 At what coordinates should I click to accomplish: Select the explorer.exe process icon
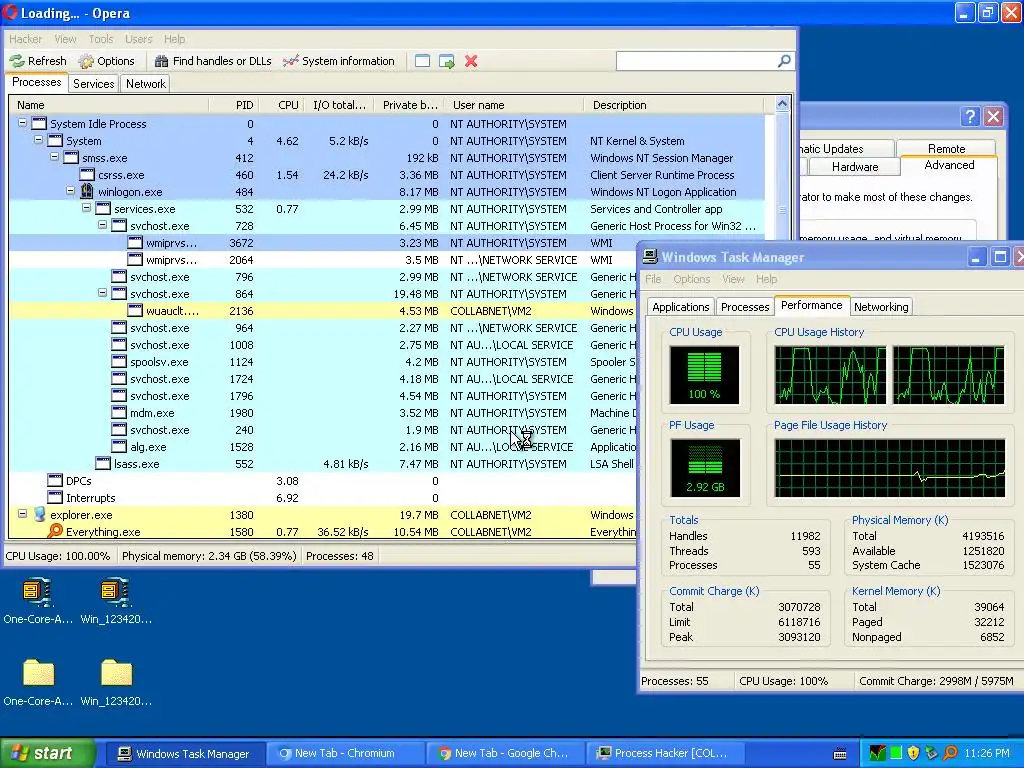click(x=39, y=515)
